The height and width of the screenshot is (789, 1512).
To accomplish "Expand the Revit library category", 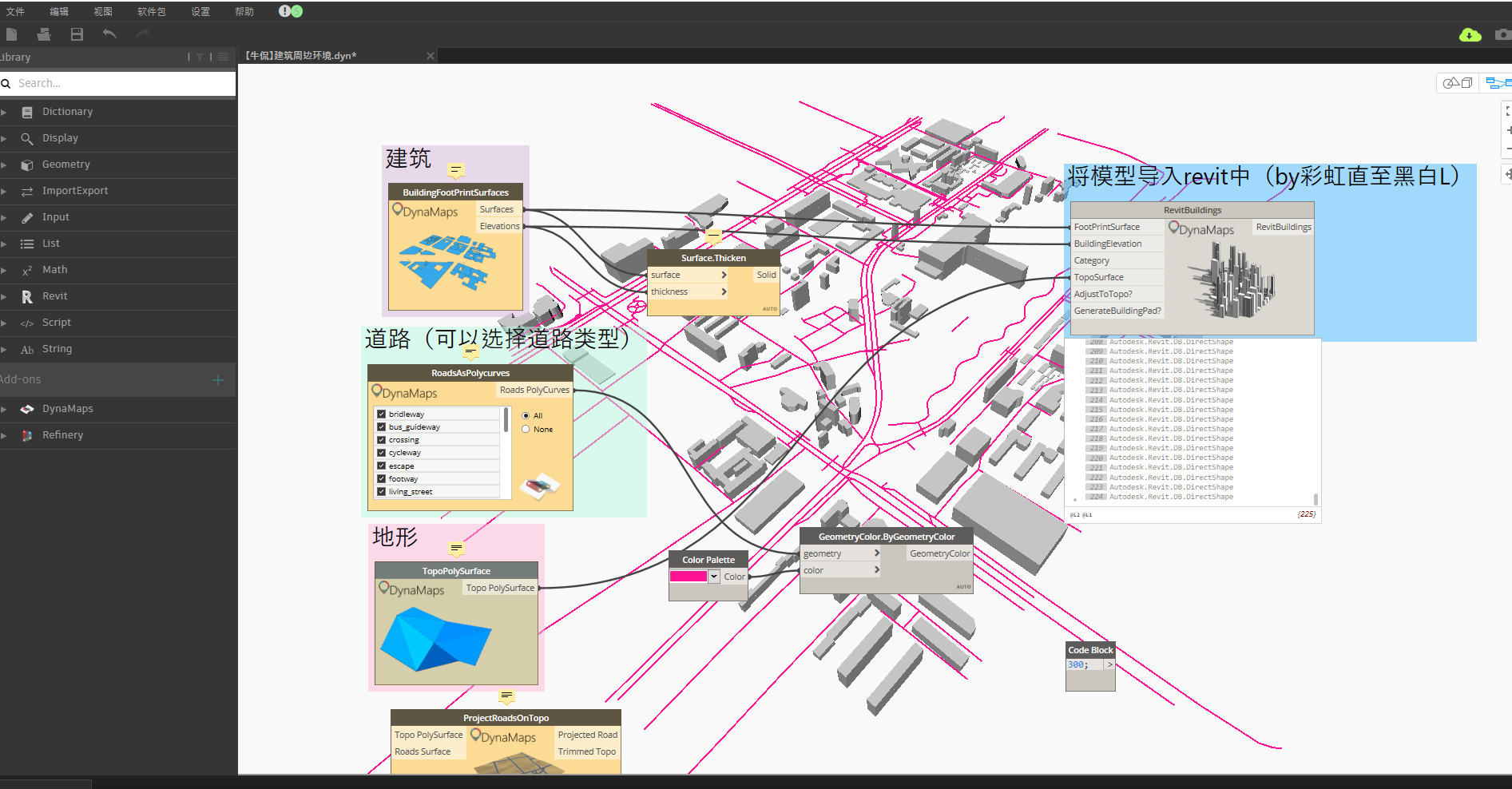I will pyautogui.click(x=55, y=296).
